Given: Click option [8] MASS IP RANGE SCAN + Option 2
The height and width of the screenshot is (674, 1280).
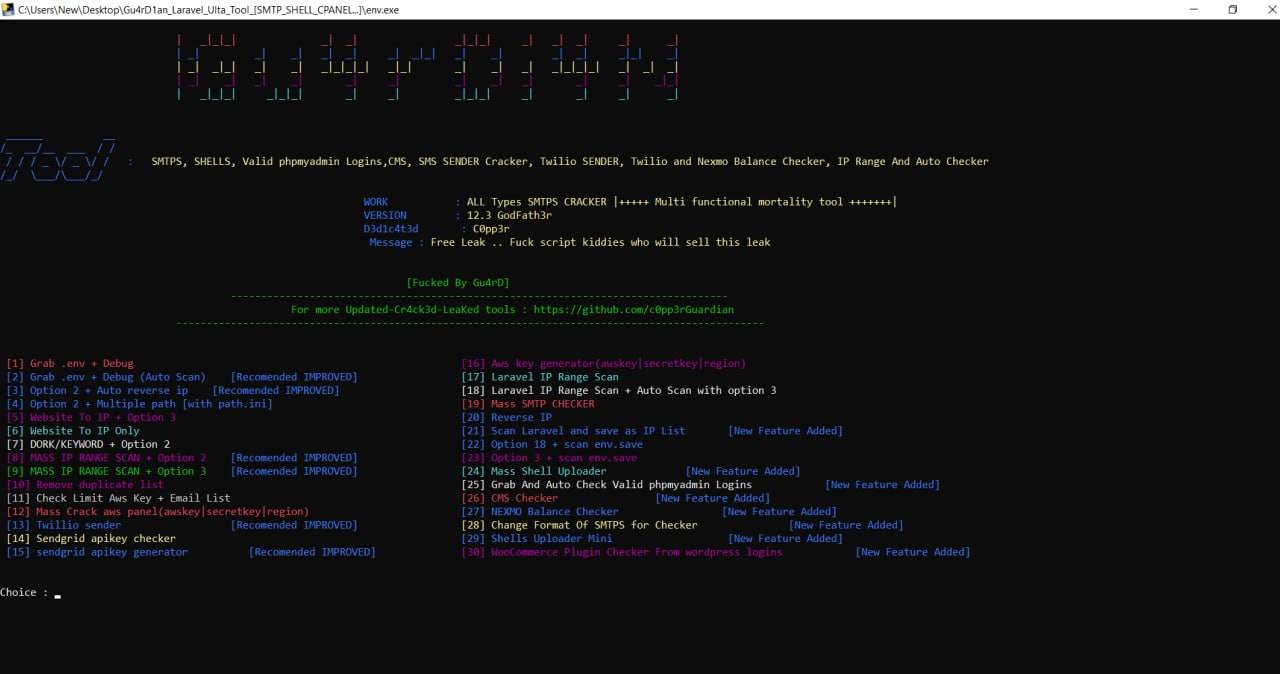Looking at the screenshot, I should click(x=106, y=458).
